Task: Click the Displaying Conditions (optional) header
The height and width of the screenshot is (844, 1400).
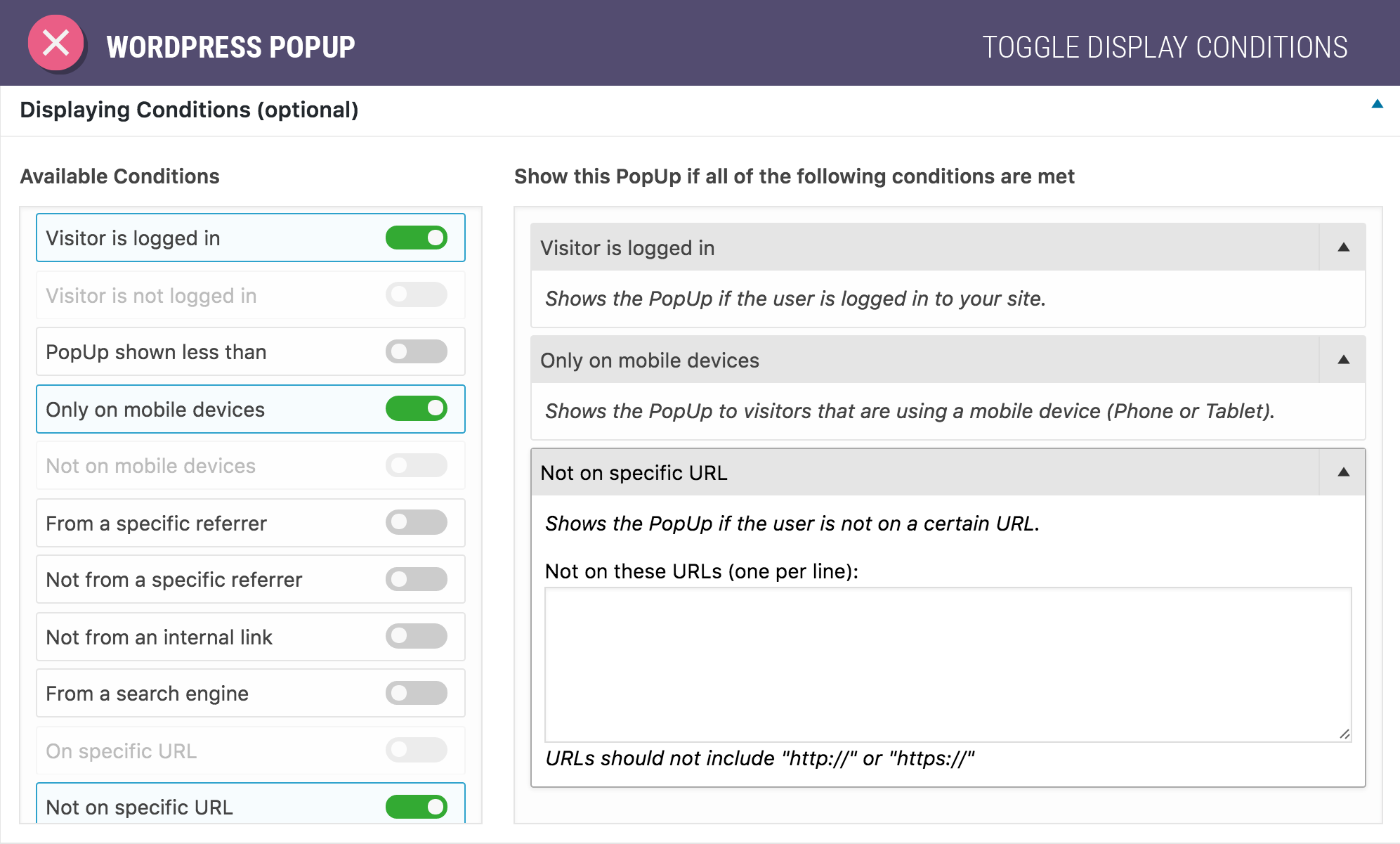Action: pyautogui.click(x=189, y=110)
